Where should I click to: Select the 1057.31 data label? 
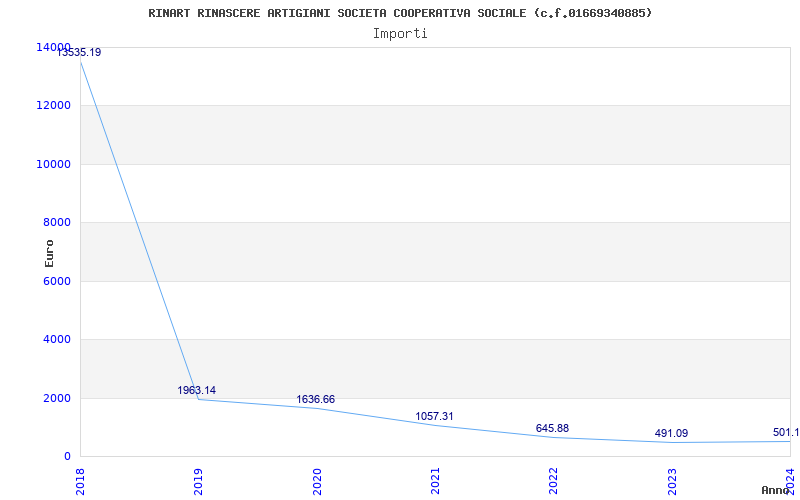point(434,416)
